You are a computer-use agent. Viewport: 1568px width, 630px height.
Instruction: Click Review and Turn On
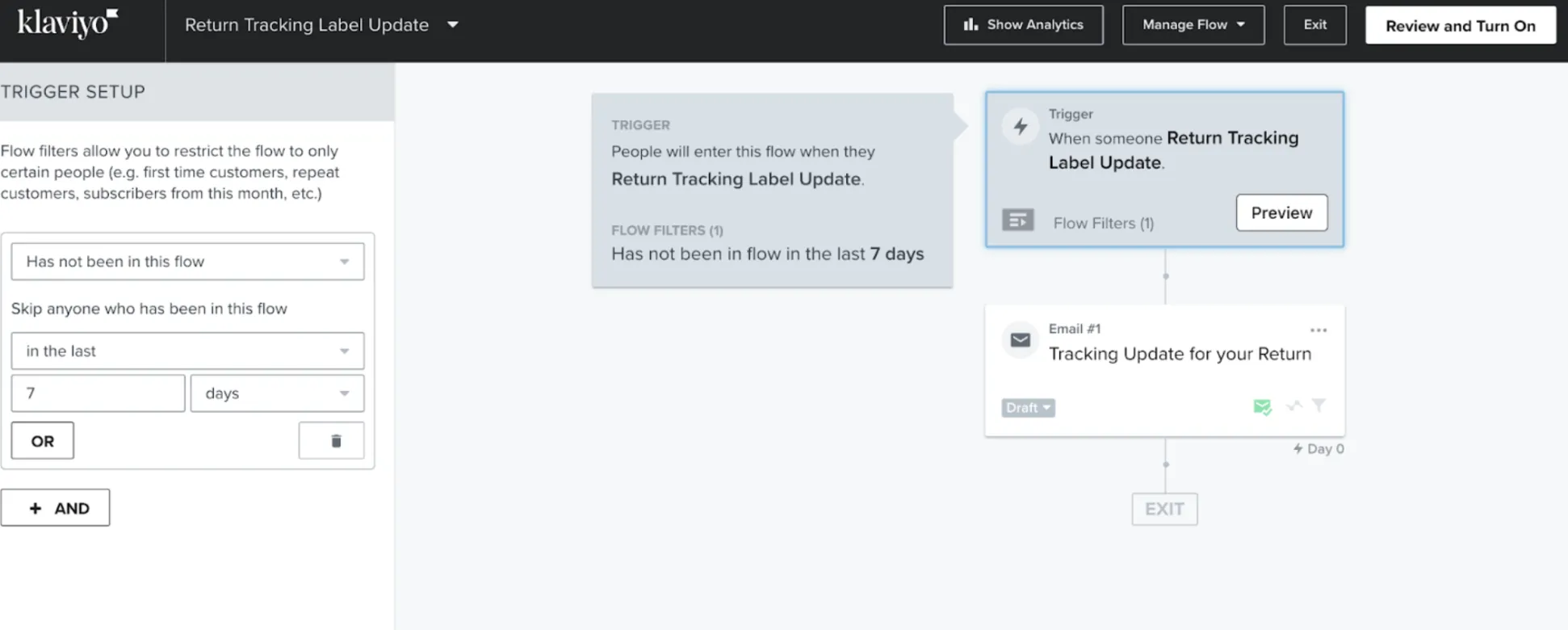tap(1461, 26)
